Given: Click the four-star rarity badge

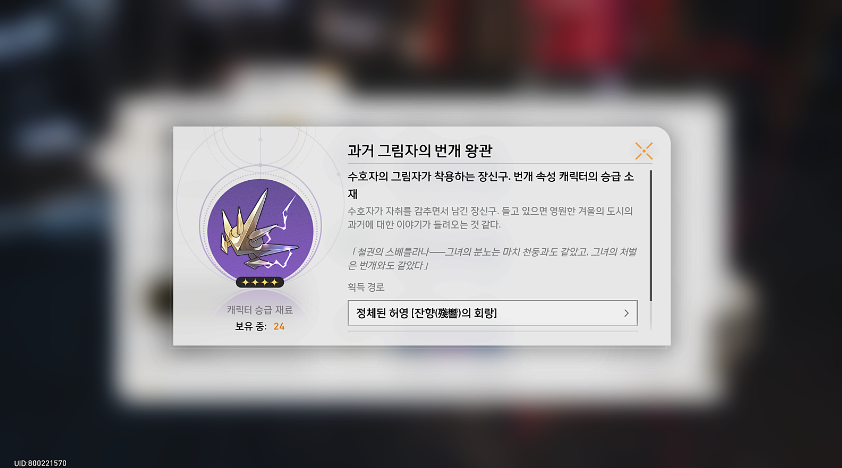Looking at the screenshot, I should [x=260, y=282].
